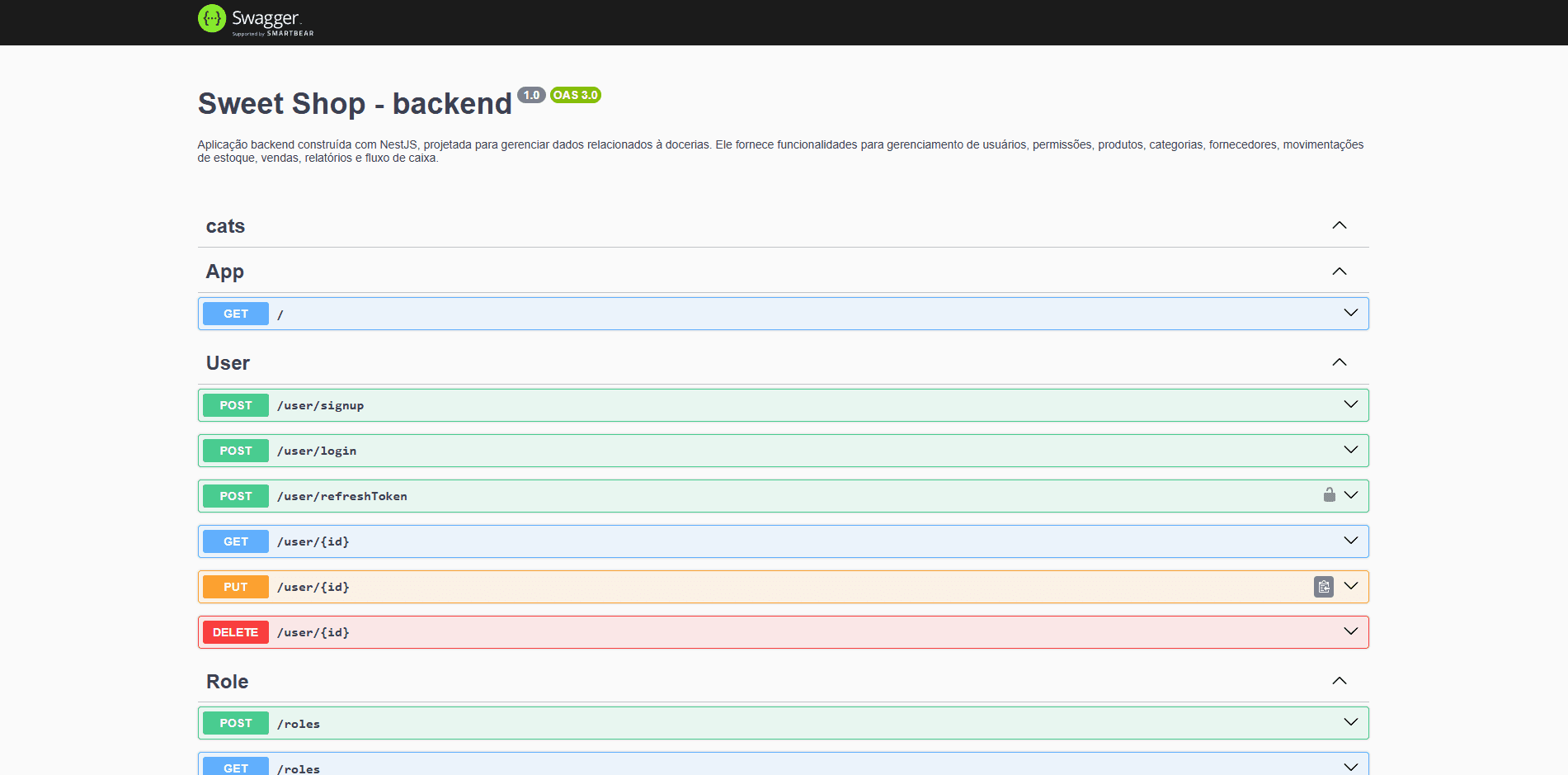Select the GET badge on /user/{id}

coord(235,541)
